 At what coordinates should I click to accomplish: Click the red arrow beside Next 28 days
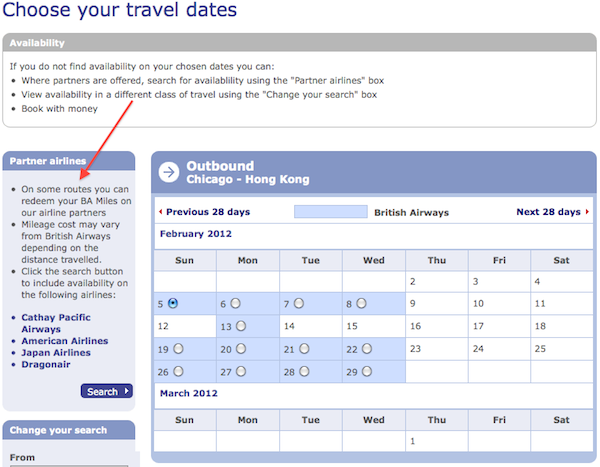[587, 212]
